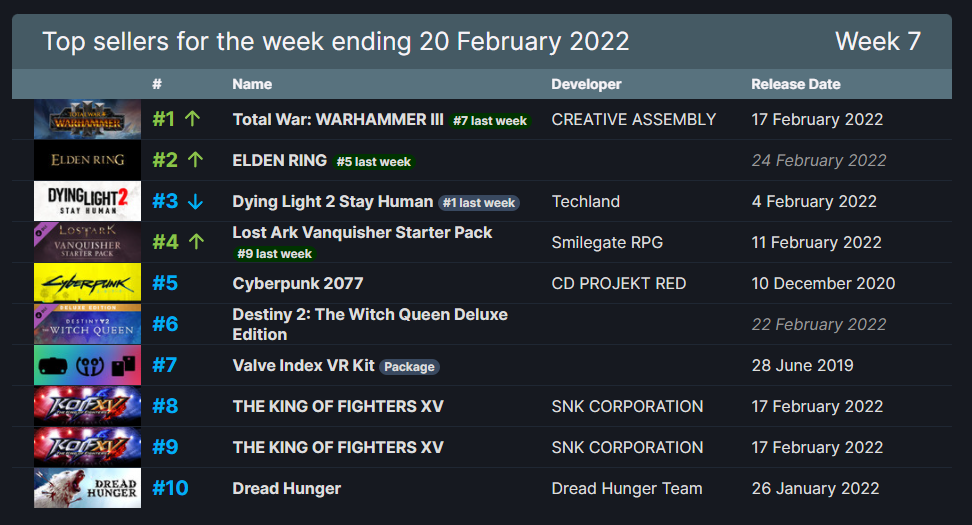This screenshot has height=525, width=972.
Task: Click the Total War: WARHAMMER III thumbnail
Action: pyautogui.click(x=87, y=119)
